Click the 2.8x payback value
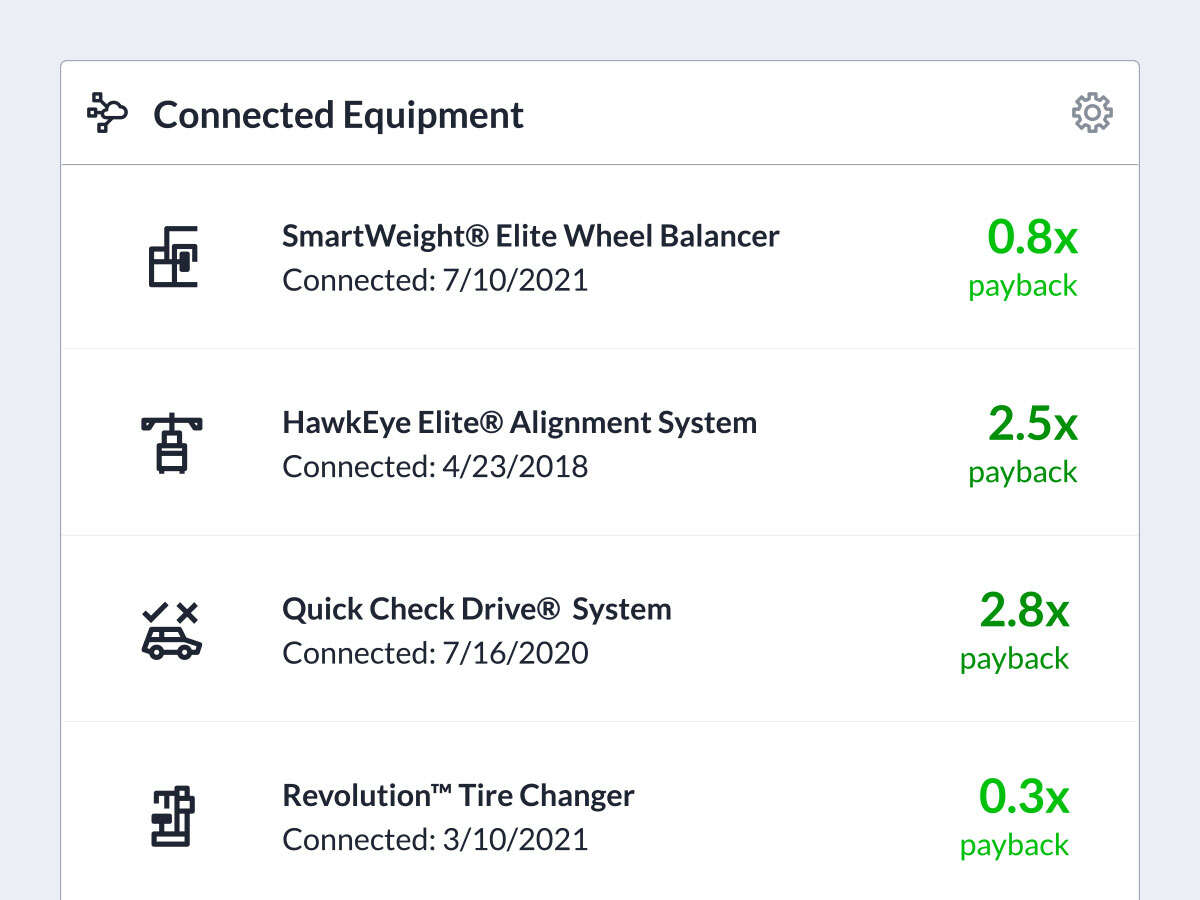This screenshot has height=900, width=1200. point(1024,611)
